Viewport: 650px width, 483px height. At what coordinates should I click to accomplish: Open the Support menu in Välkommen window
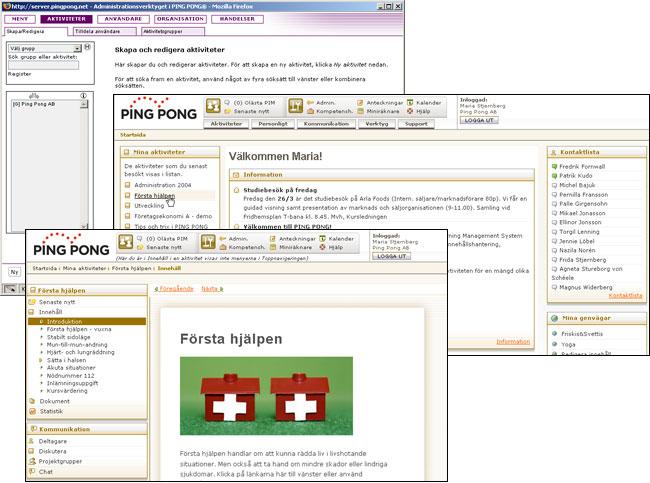coord(416,124)
